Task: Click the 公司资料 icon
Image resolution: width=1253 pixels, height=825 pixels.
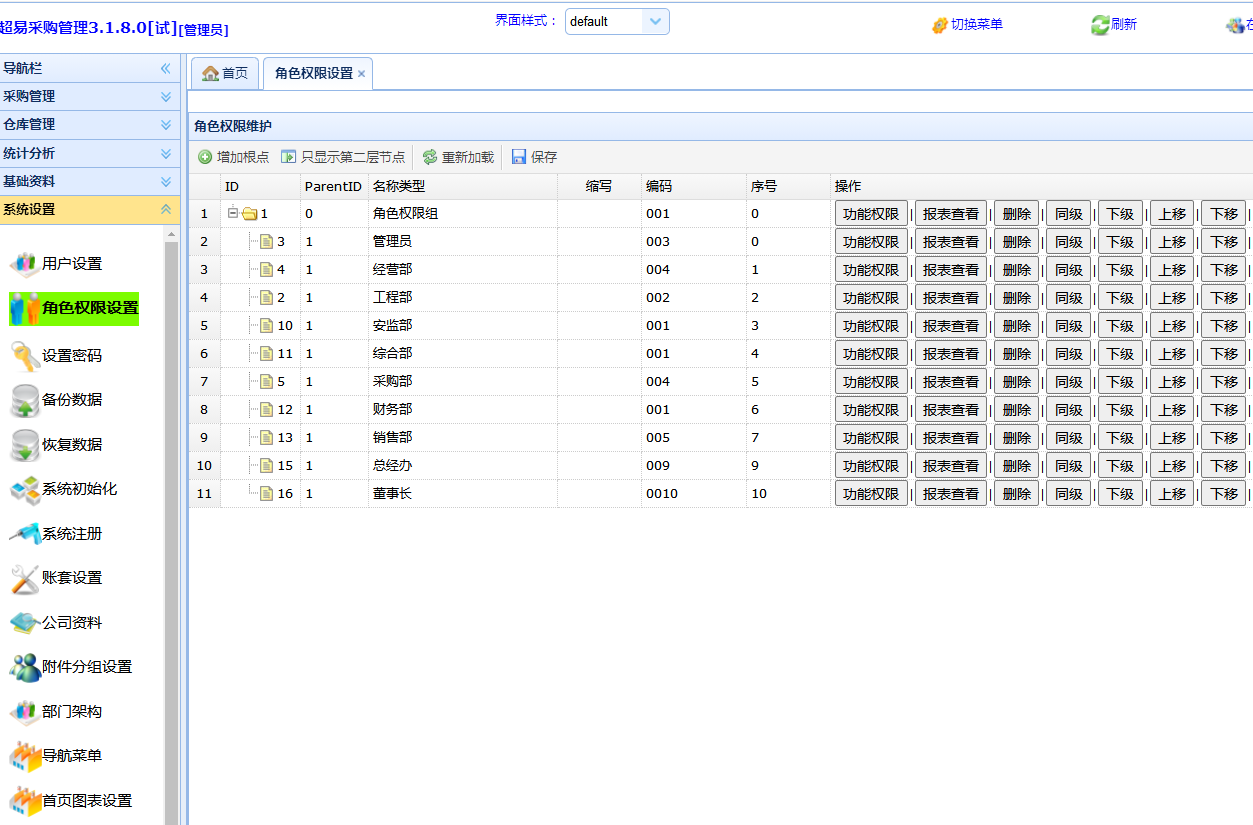Action: click(x=25, y=623)
